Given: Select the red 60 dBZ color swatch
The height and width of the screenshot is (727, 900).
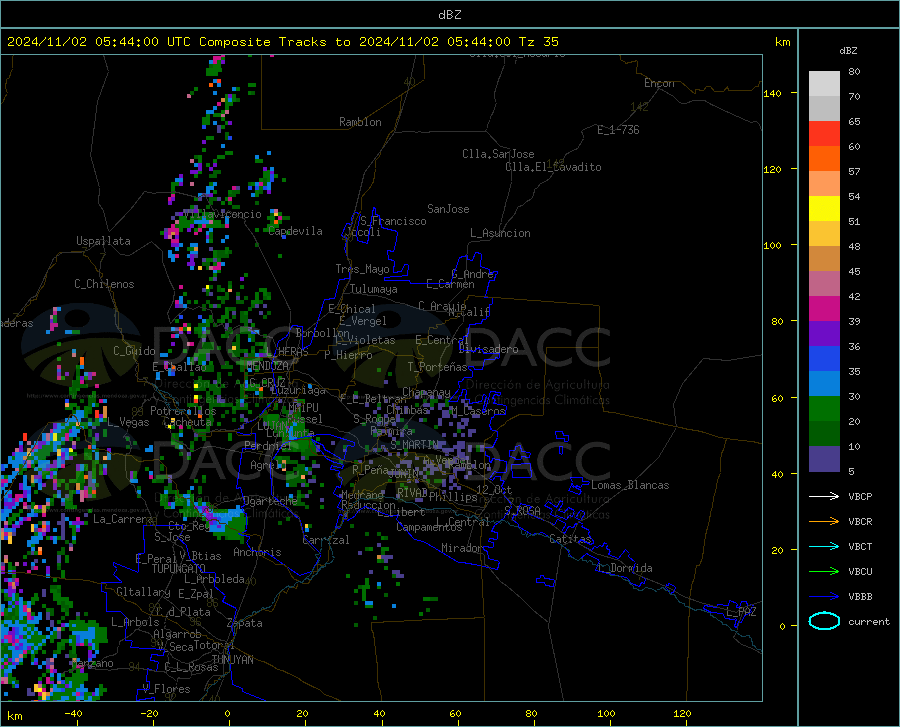Looking at the screenshot, I should click(x=824, y=133).
